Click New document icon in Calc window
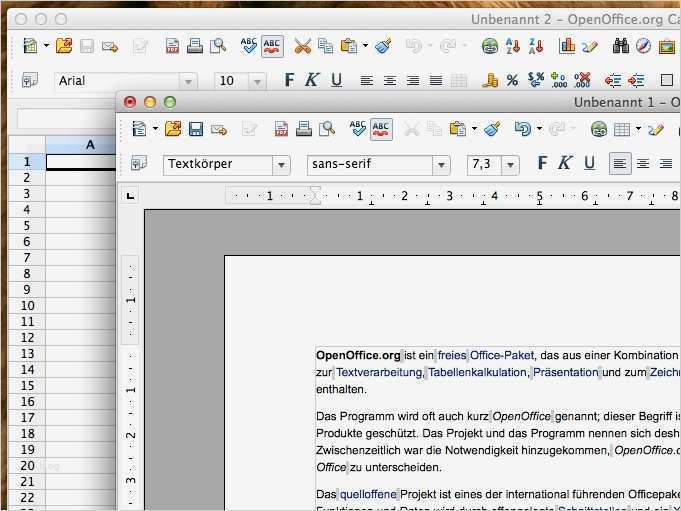The height and width of the screenshot is (511, 681). (x=30, y=46)
